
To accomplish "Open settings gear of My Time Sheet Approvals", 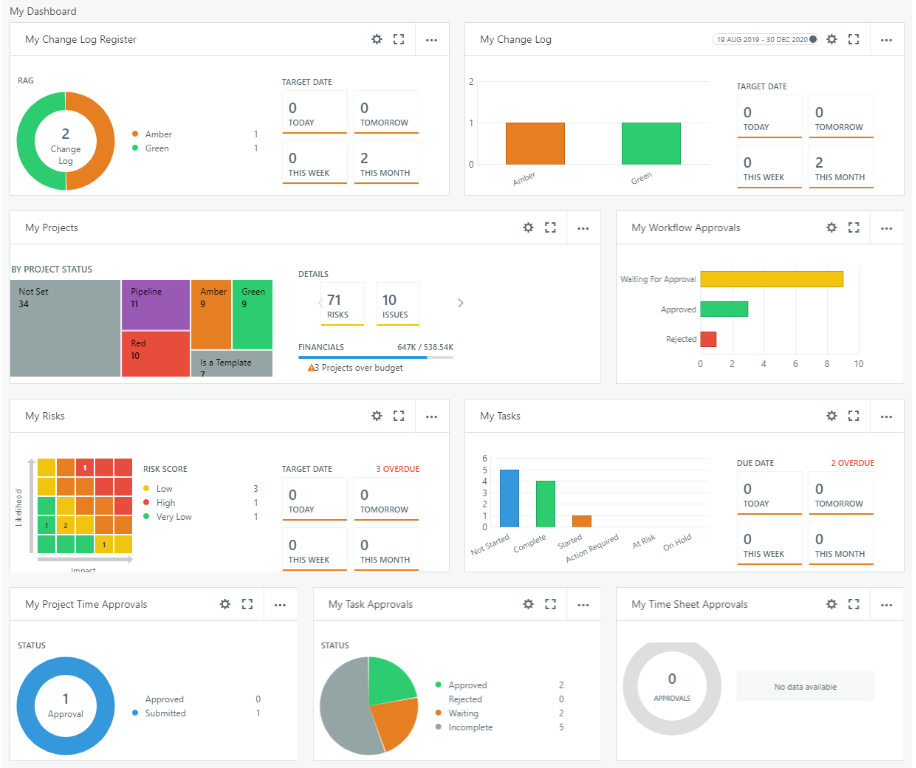I will [832, 604].
